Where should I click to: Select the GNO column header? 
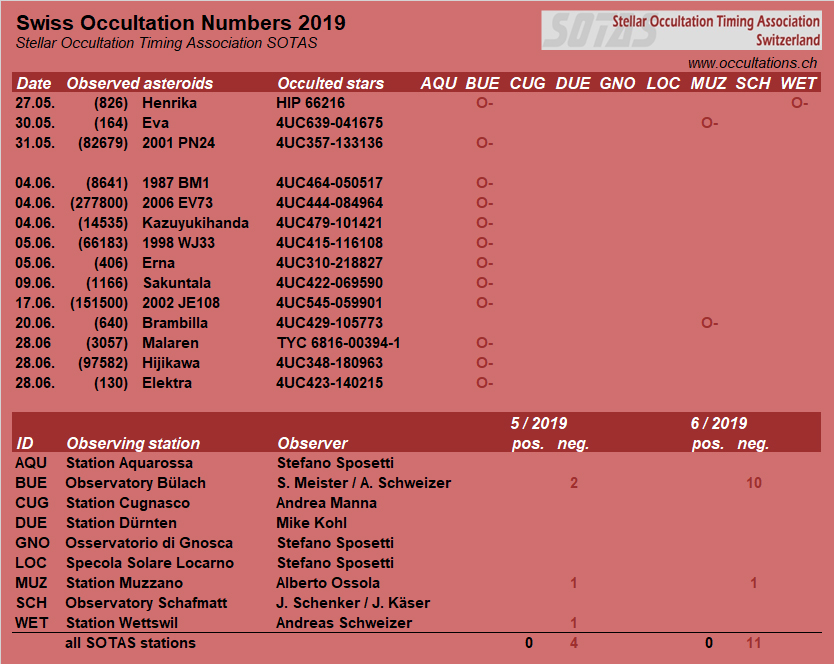click(x=618, y=83)
